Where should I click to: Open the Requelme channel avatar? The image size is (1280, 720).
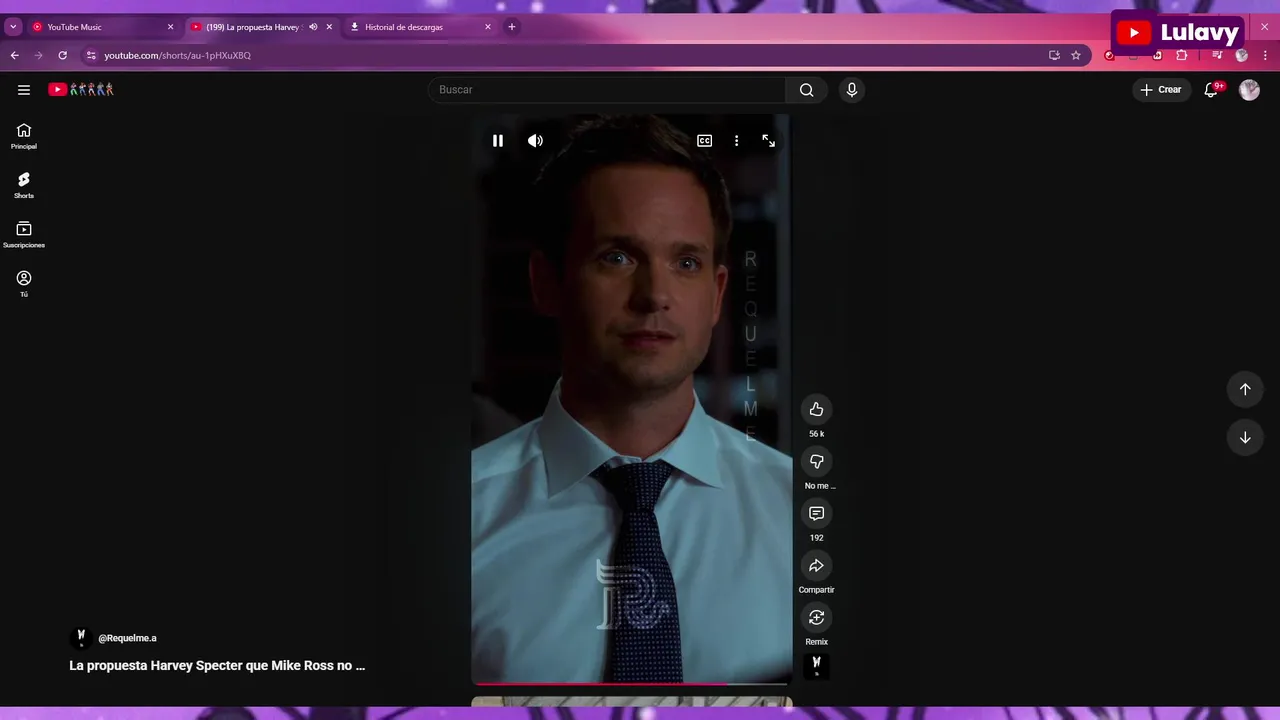pyautogui.click(x=81, y=638)
